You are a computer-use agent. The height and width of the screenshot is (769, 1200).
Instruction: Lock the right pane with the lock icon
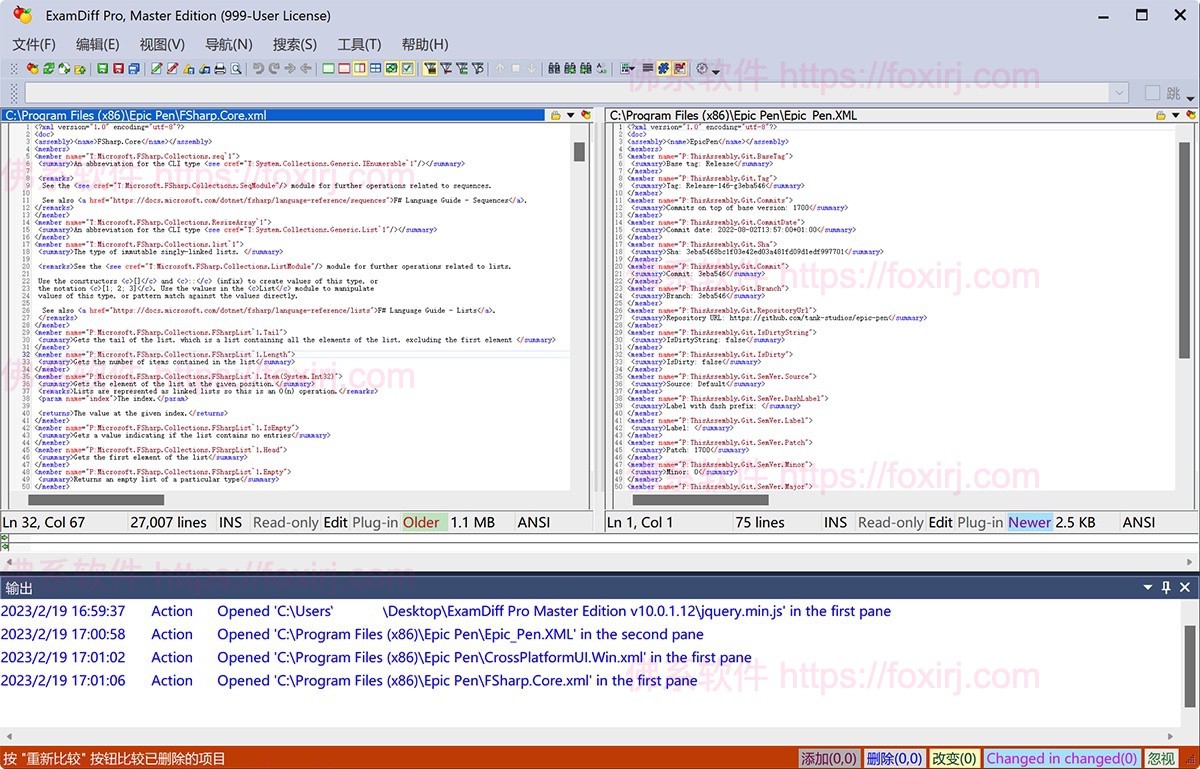pyautogui.click(x=1160, y=115)
